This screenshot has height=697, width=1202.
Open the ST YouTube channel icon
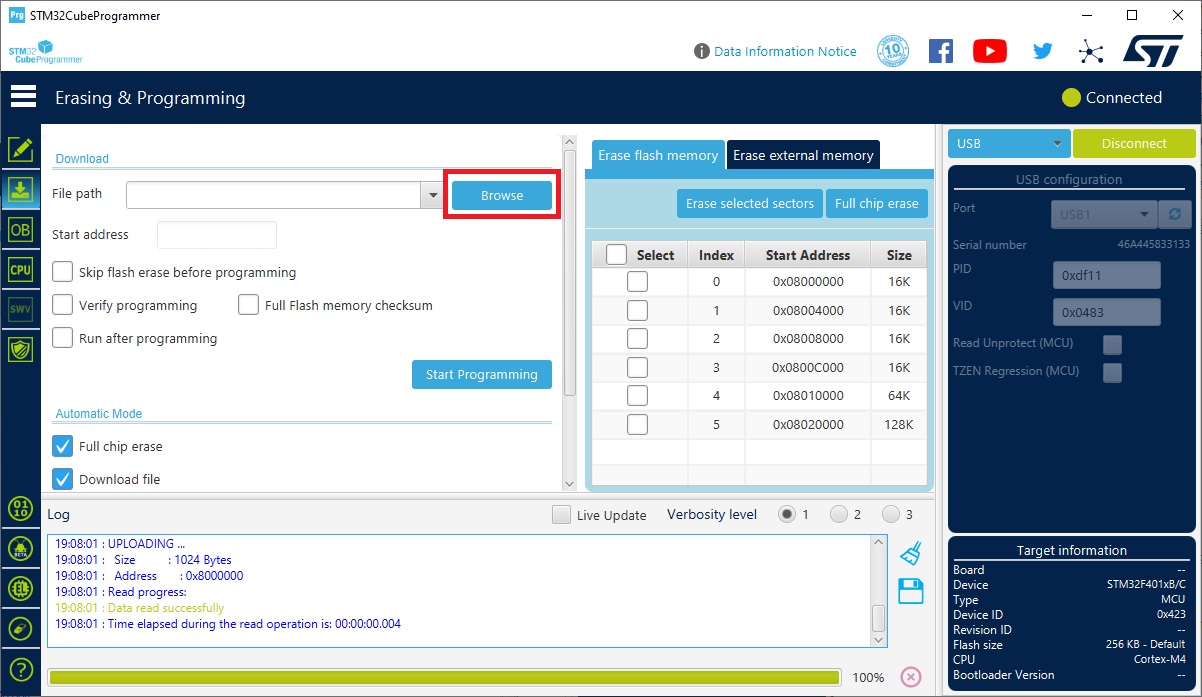[x=989, y=51]
